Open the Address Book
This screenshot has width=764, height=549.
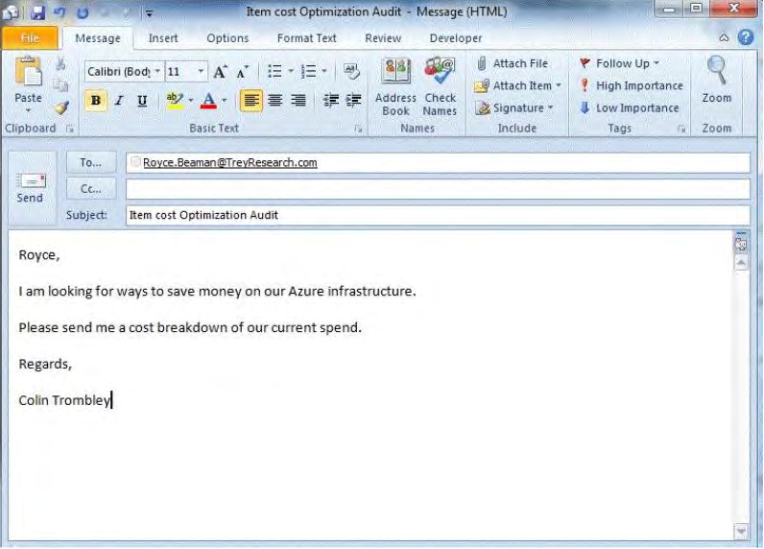[396, 87]
